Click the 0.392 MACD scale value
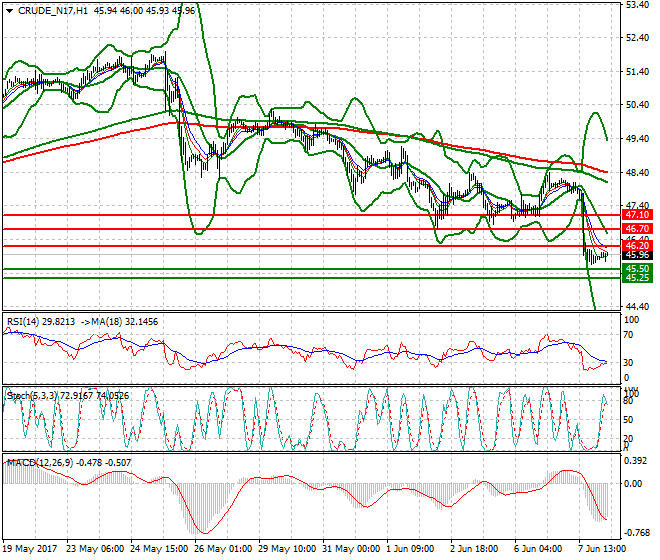660x560 pixels. pyautogui.click(x=636, y=461)
